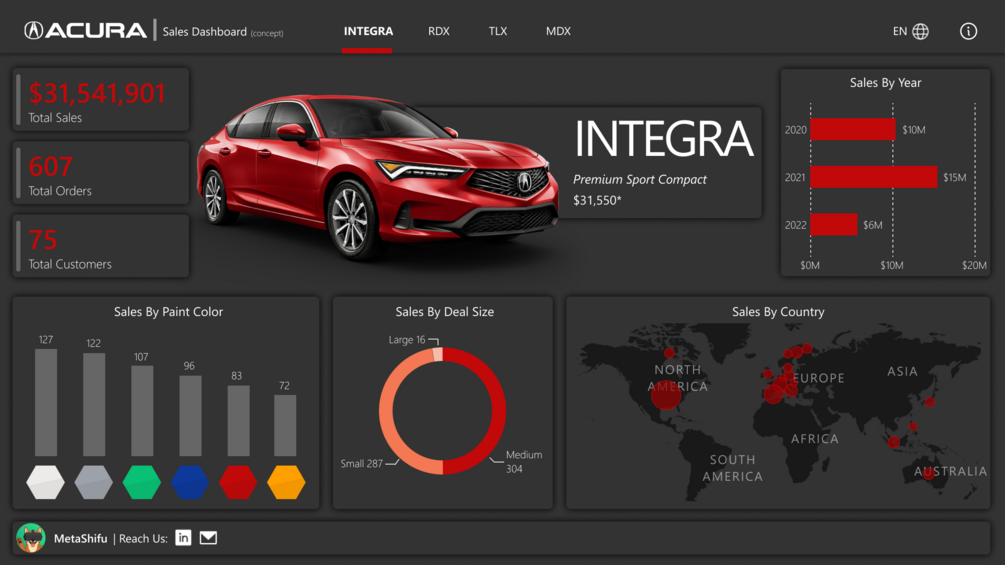Click the $15M value label

(954, 177)
